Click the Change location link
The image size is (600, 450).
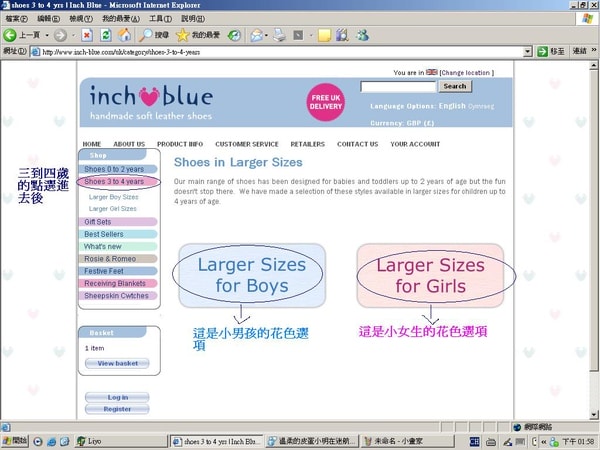(x=466, y=73)
